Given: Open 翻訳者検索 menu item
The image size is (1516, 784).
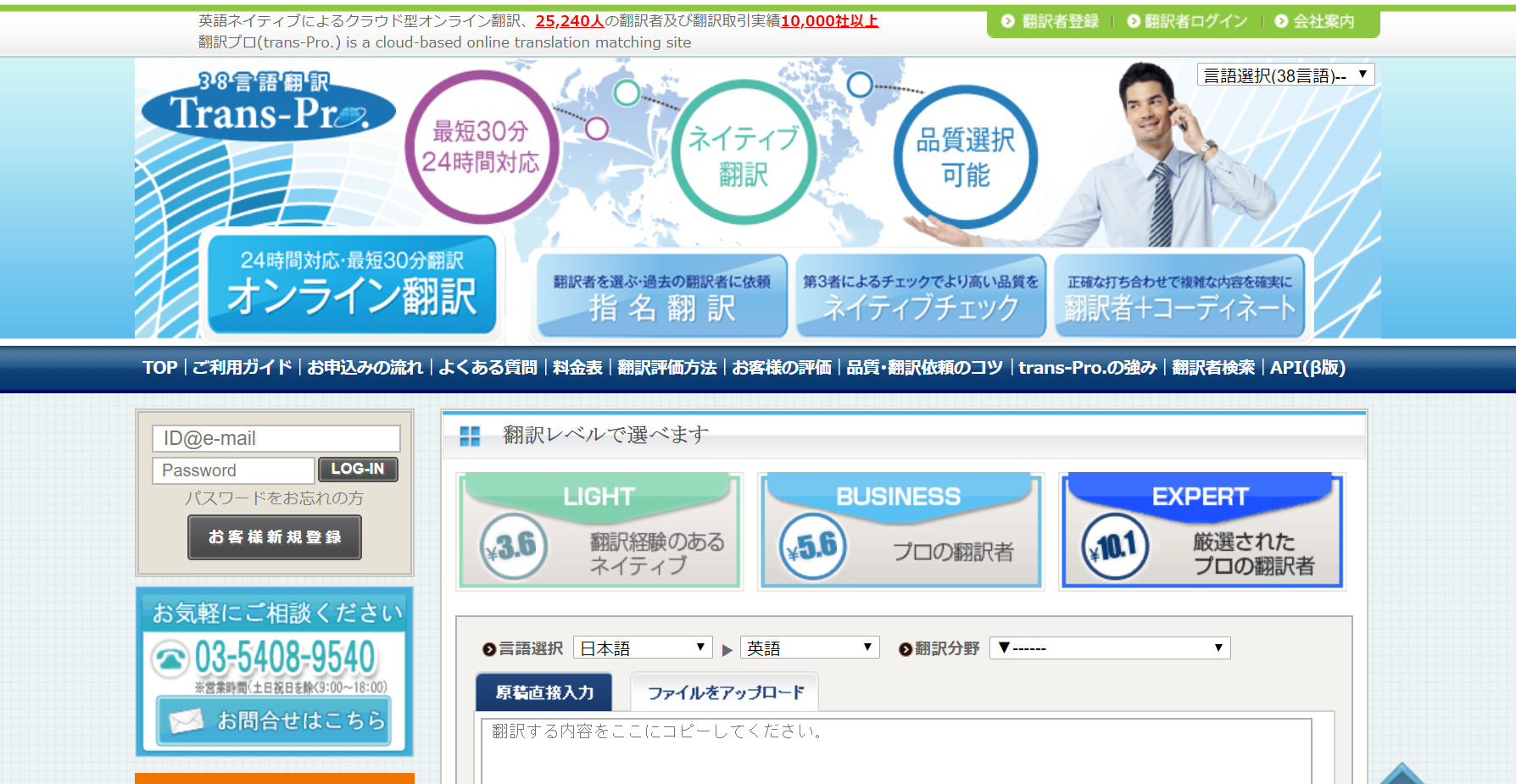Looking at the screenshot, I should [x=1213, y=367].
